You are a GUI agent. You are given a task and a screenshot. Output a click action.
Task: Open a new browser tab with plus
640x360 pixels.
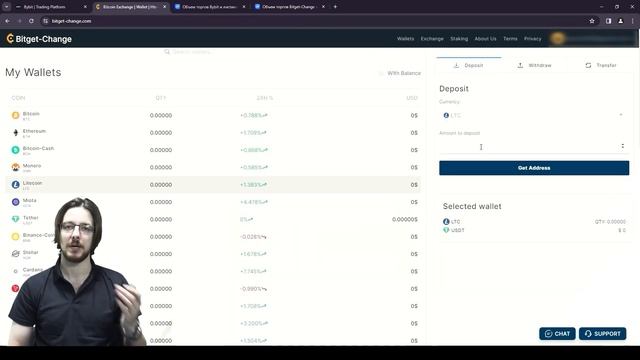click(335, 7)
